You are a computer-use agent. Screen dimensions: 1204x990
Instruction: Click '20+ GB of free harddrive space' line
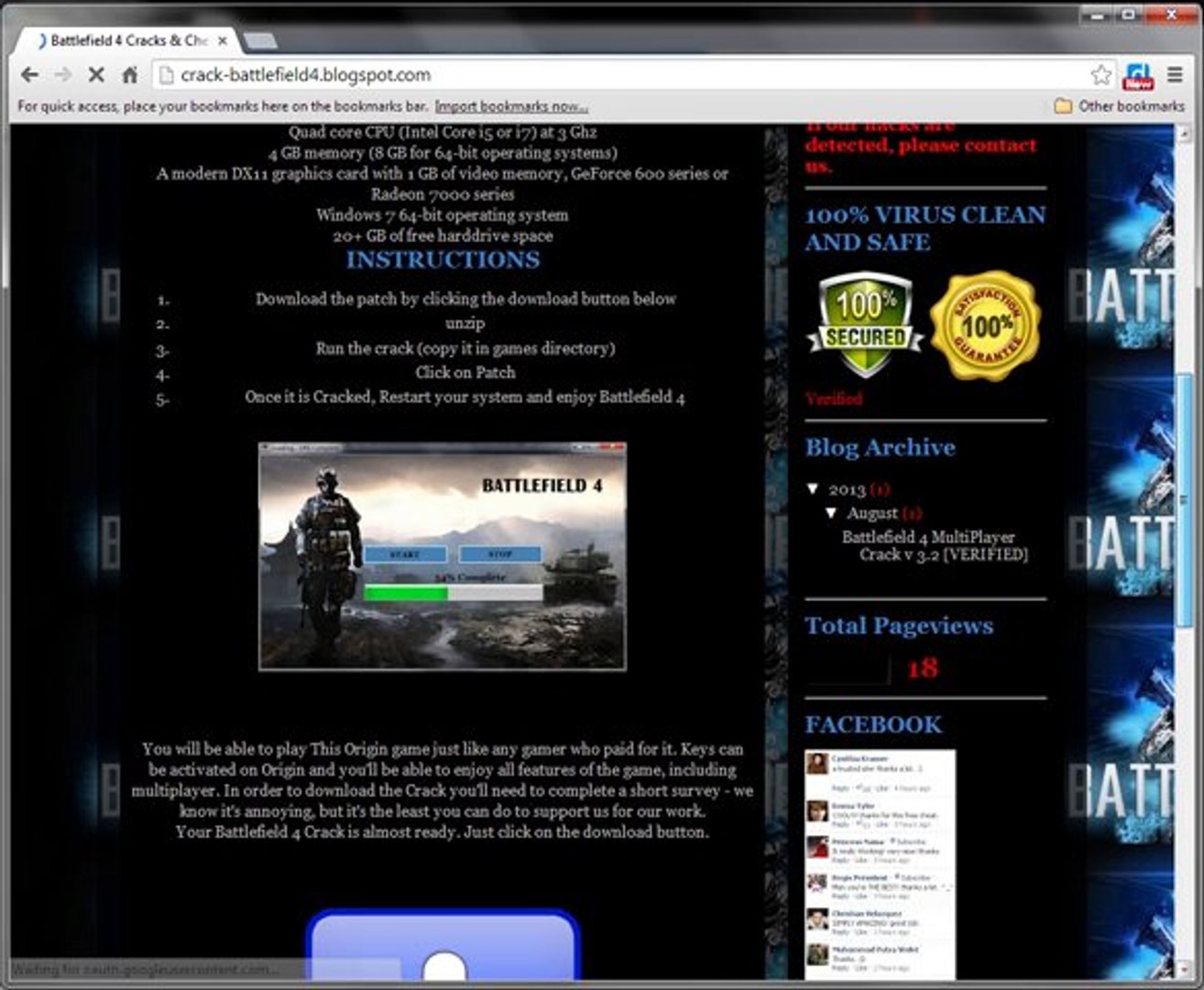tap(443, 236)
